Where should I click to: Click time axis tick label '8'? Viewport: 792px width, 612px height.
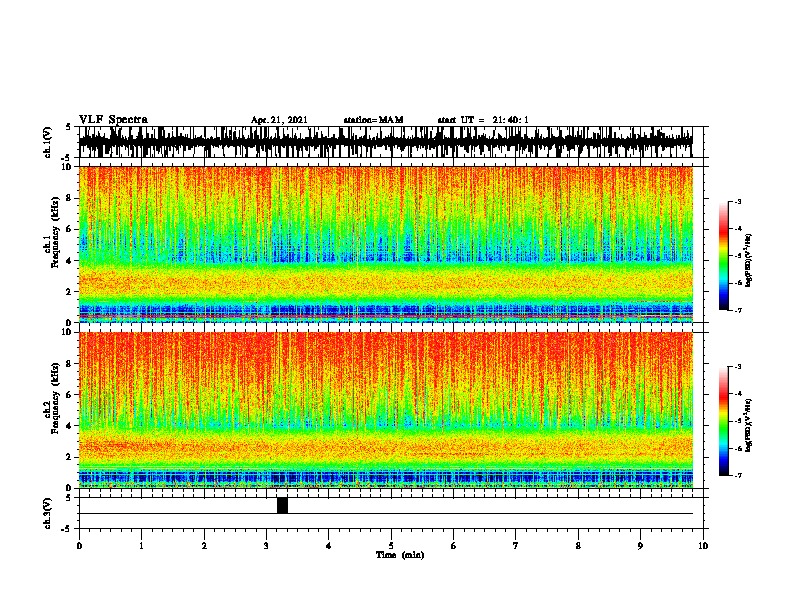pos(578,546)
